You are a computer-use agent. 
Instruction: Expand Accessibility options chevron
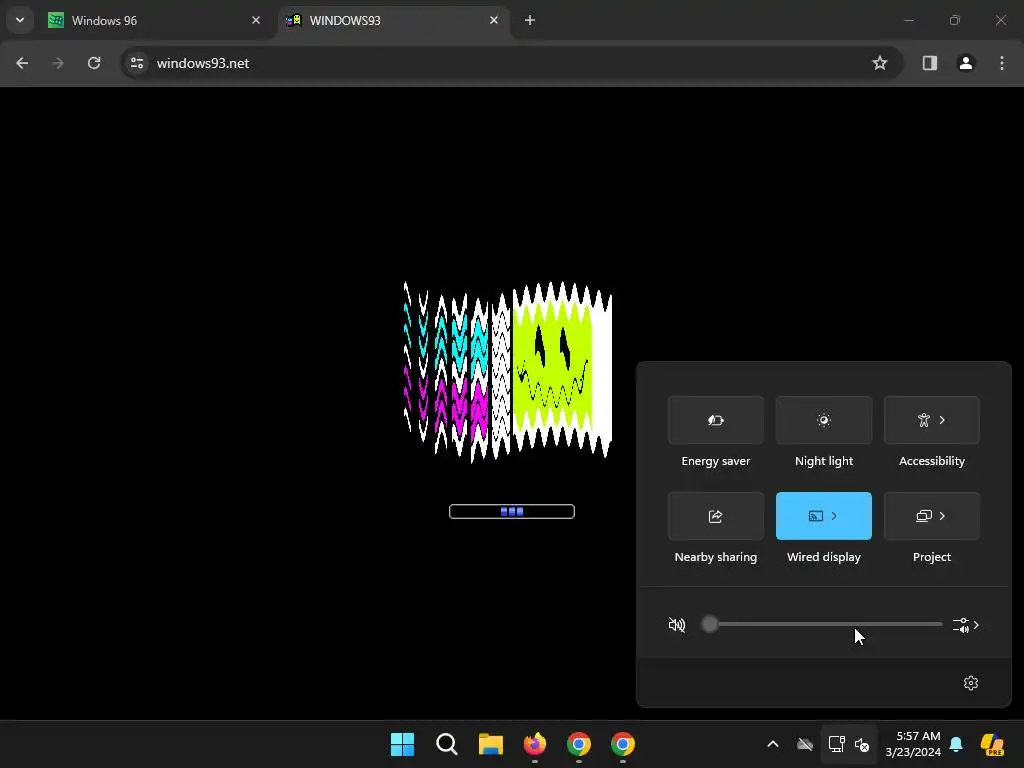(x=942, y=420)
